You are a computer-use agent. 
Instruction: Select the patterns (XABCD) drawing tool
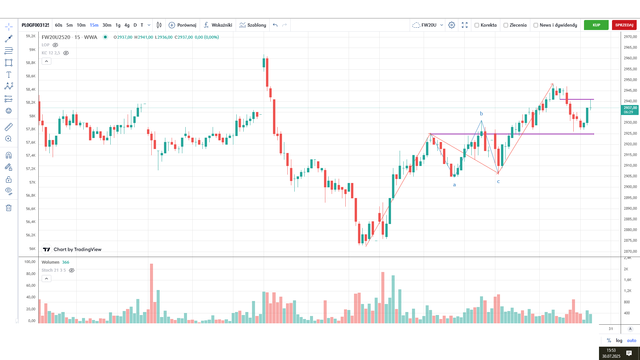[x=9, y=87]
